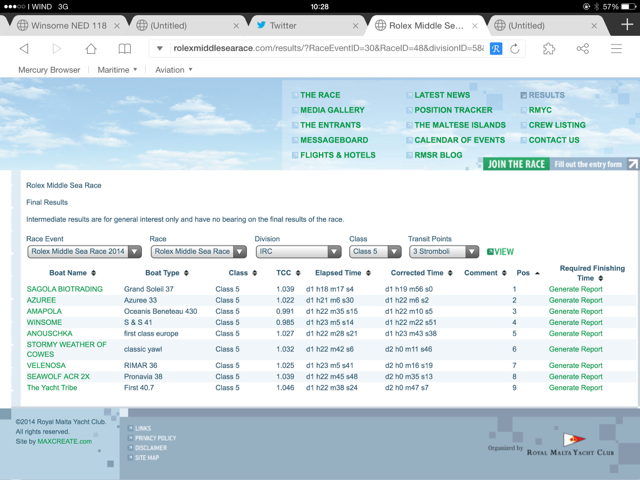Switch to the last (Untitled) tab
Image resolution: width=640 pixels, height=480 pixels.
pyautogui.click(x=545, y=26)
